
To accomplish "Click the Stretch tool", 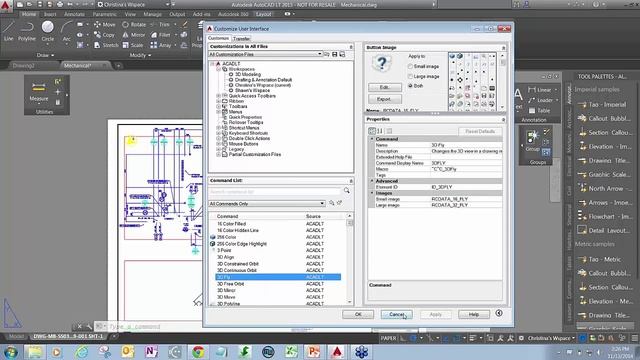I will pos(106,45).
